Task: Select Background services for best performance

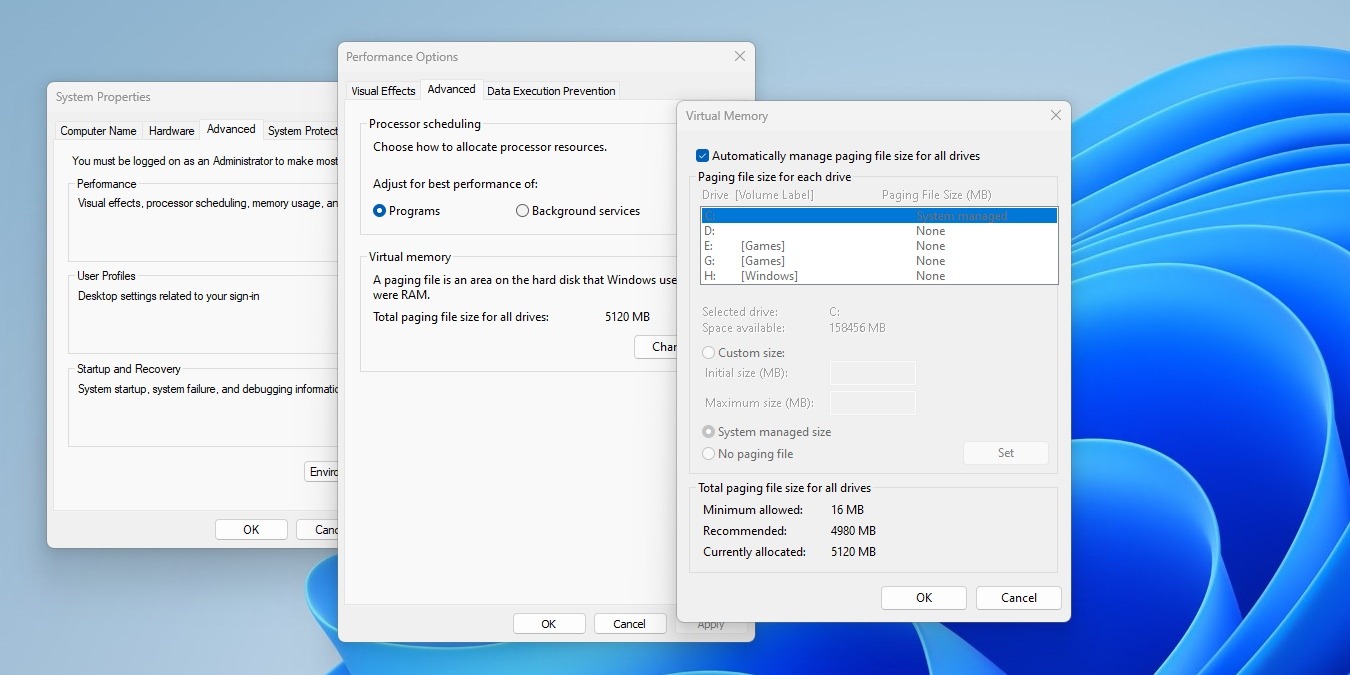Action: point(522,210)
